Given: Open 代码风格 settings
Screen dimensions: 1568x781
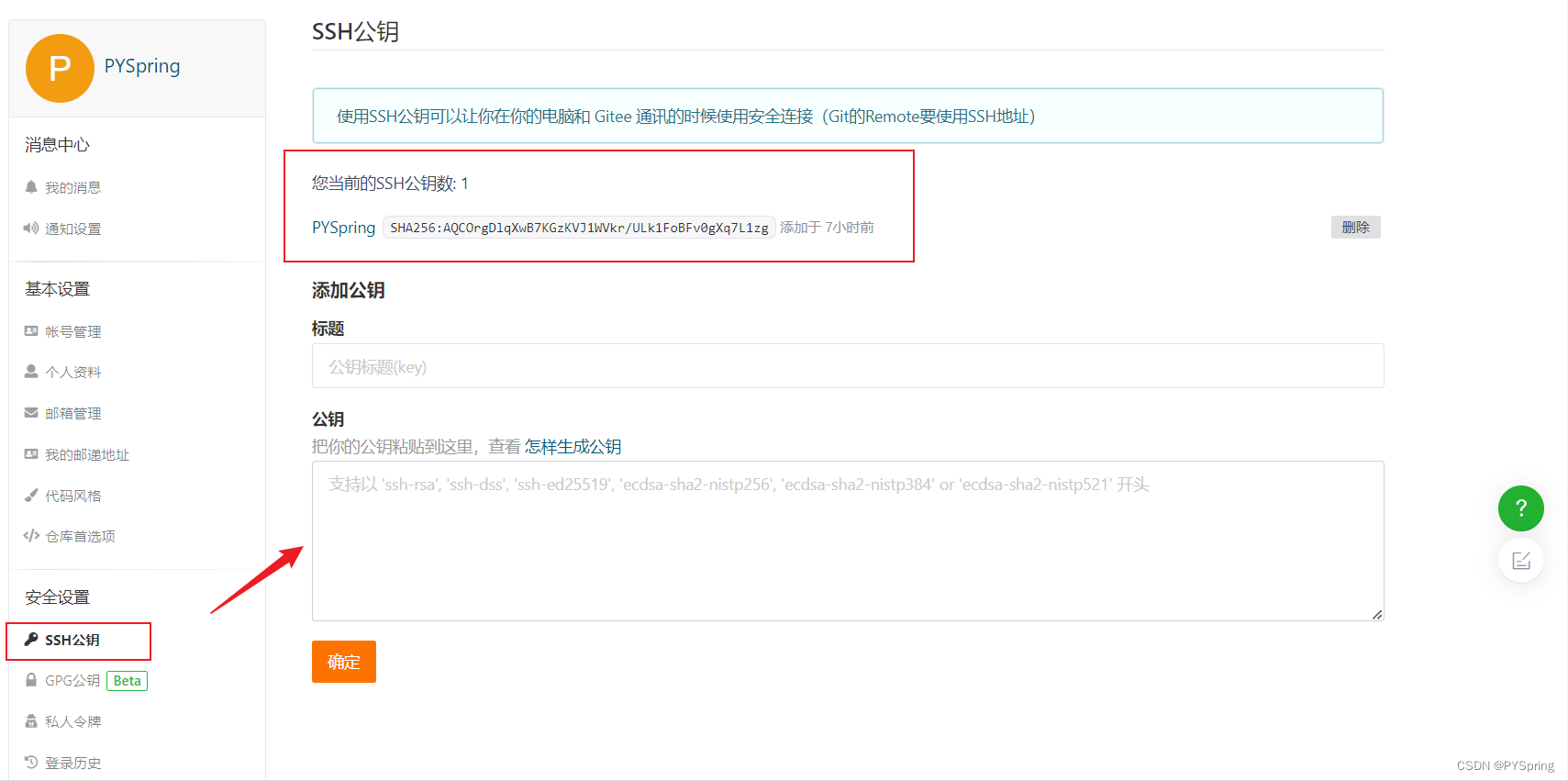Looking at the screenshot, I should 72,496.
